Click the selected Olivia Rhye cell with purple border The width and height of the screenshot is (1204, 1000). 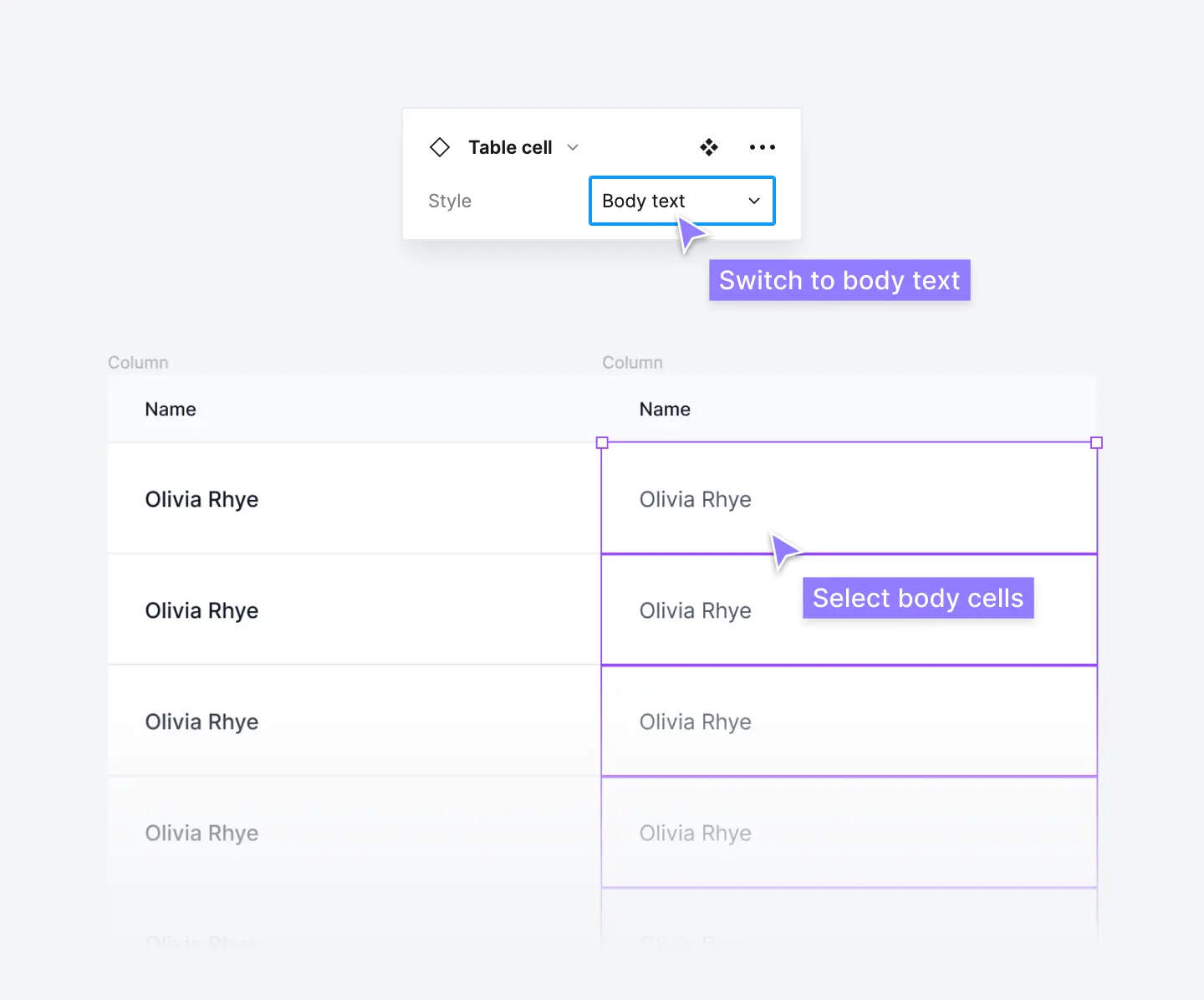pos(849,499)
